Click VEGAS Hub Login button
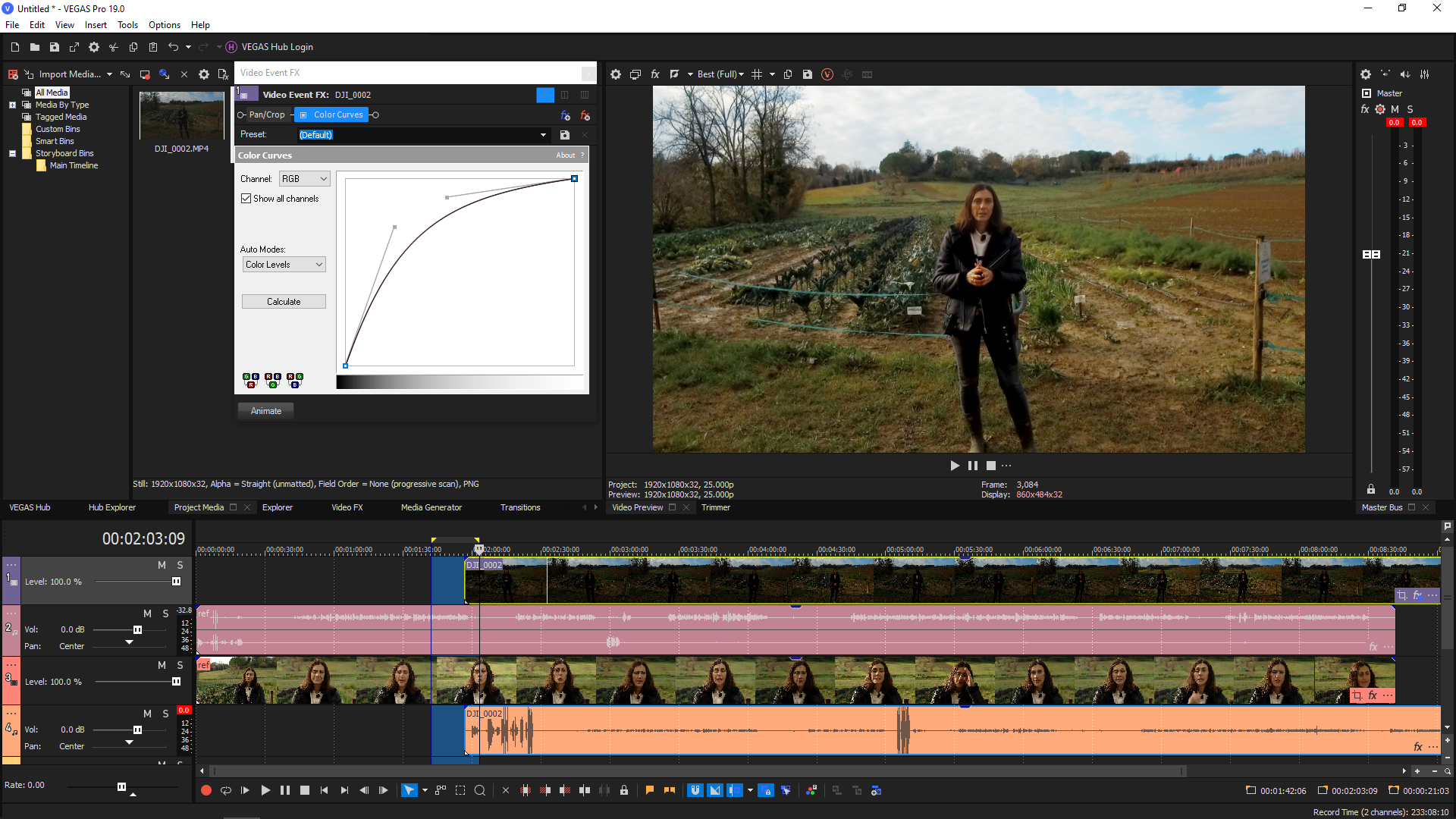The image size is (1456, 819). 269,47
